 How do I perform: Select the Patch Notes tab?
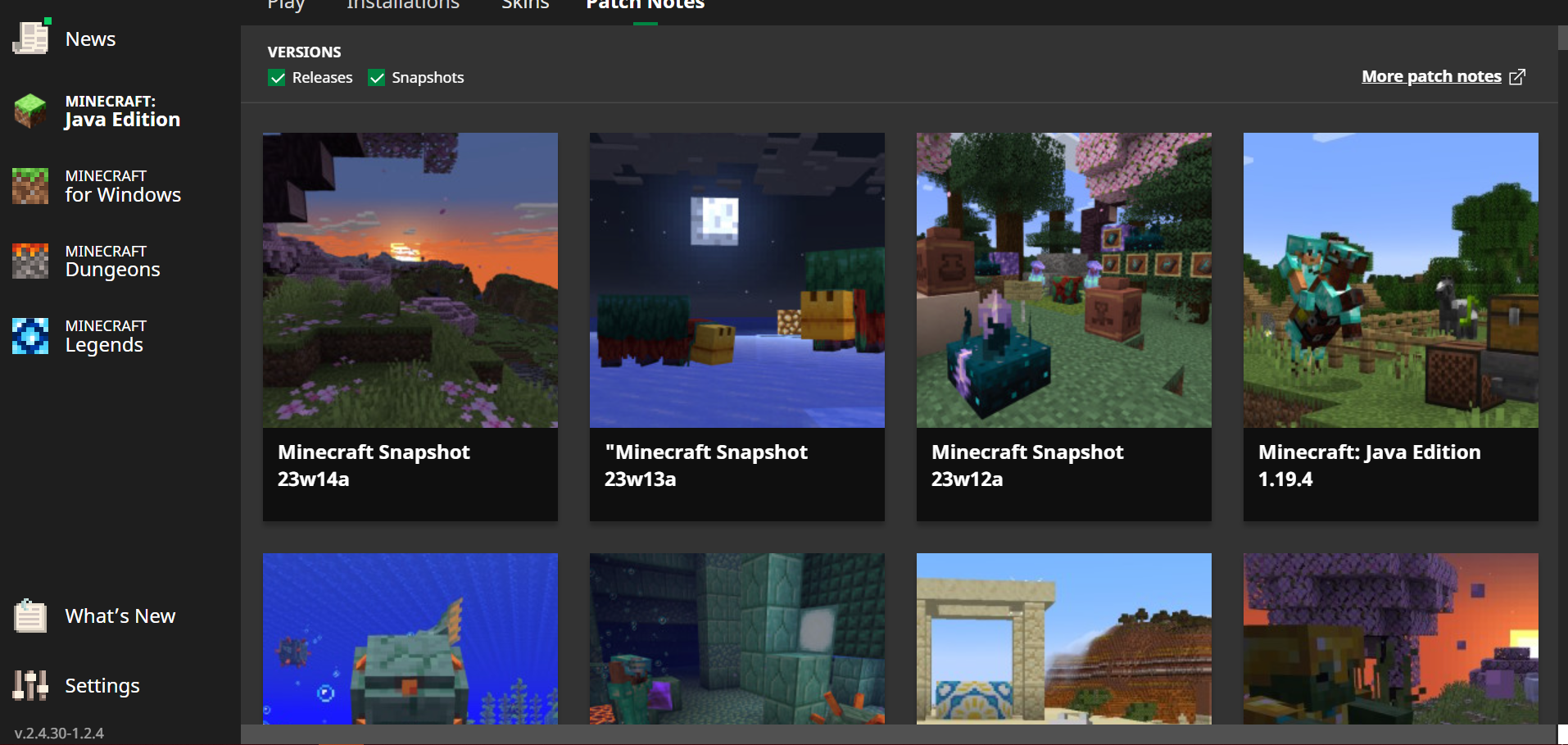[x=646, y=5]
